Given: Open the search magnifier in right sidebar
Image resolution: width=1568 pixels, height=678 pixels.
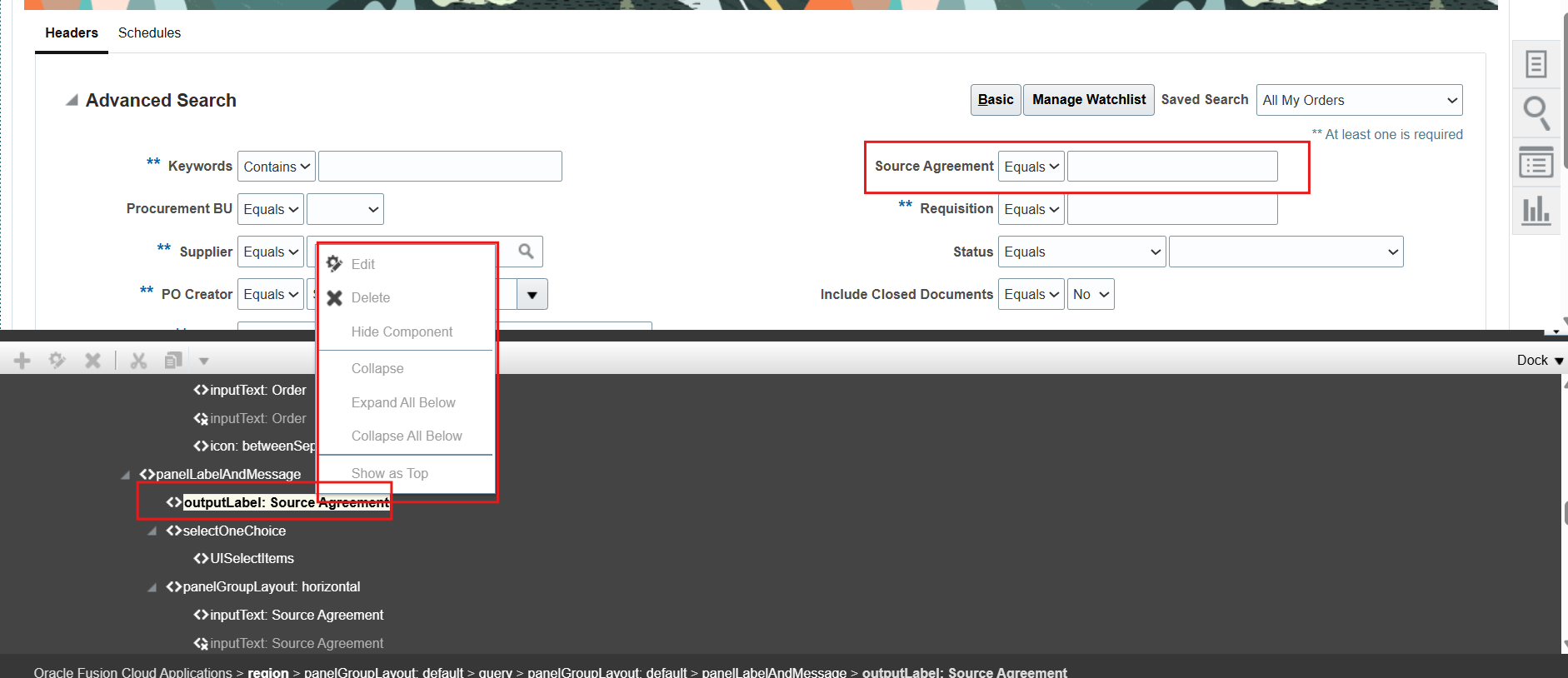Looking at the screenshot, I should coord(1536,112).
